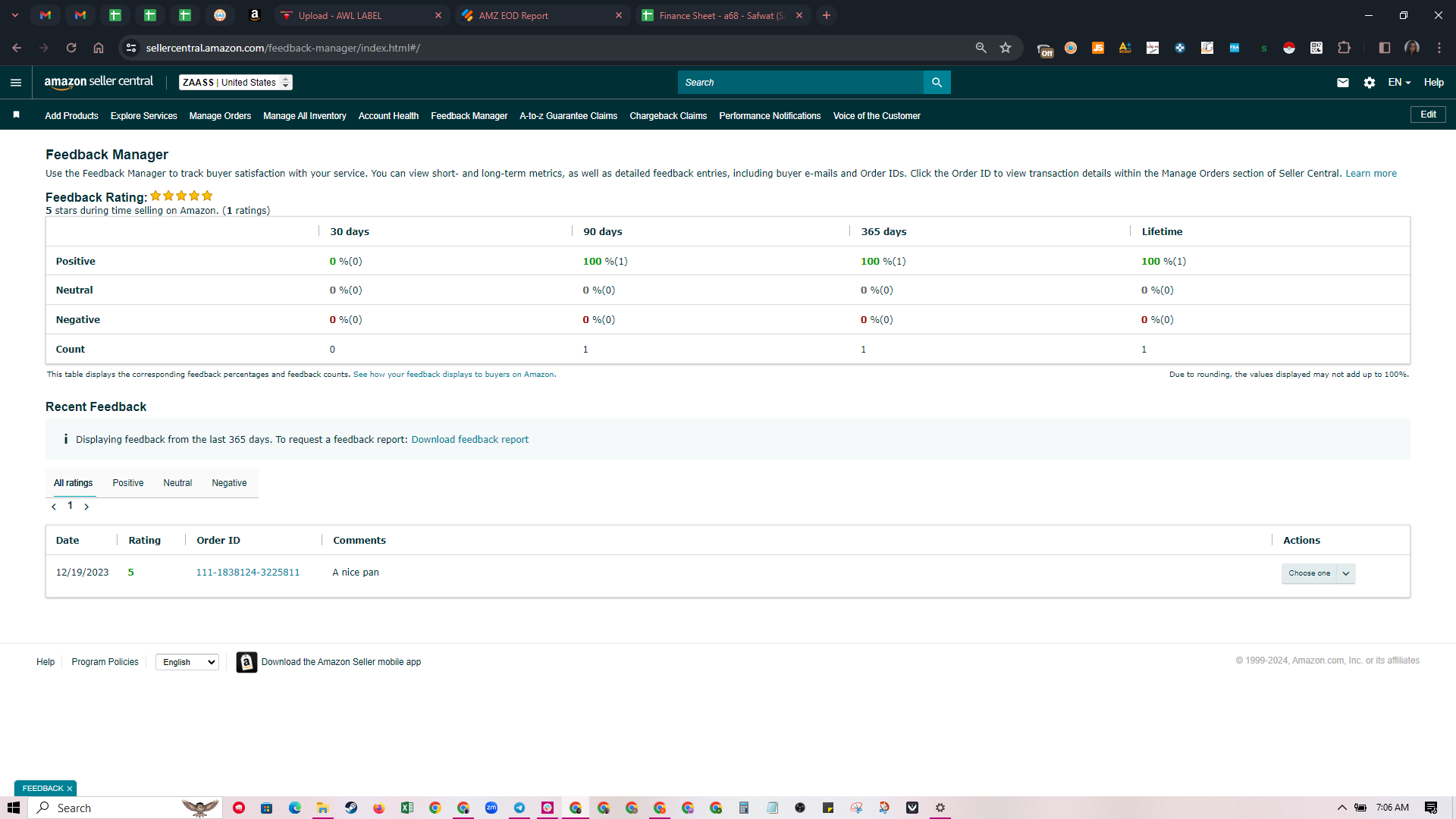
Task: Open the Chrome profile avatar
Action: (1412, 48)
